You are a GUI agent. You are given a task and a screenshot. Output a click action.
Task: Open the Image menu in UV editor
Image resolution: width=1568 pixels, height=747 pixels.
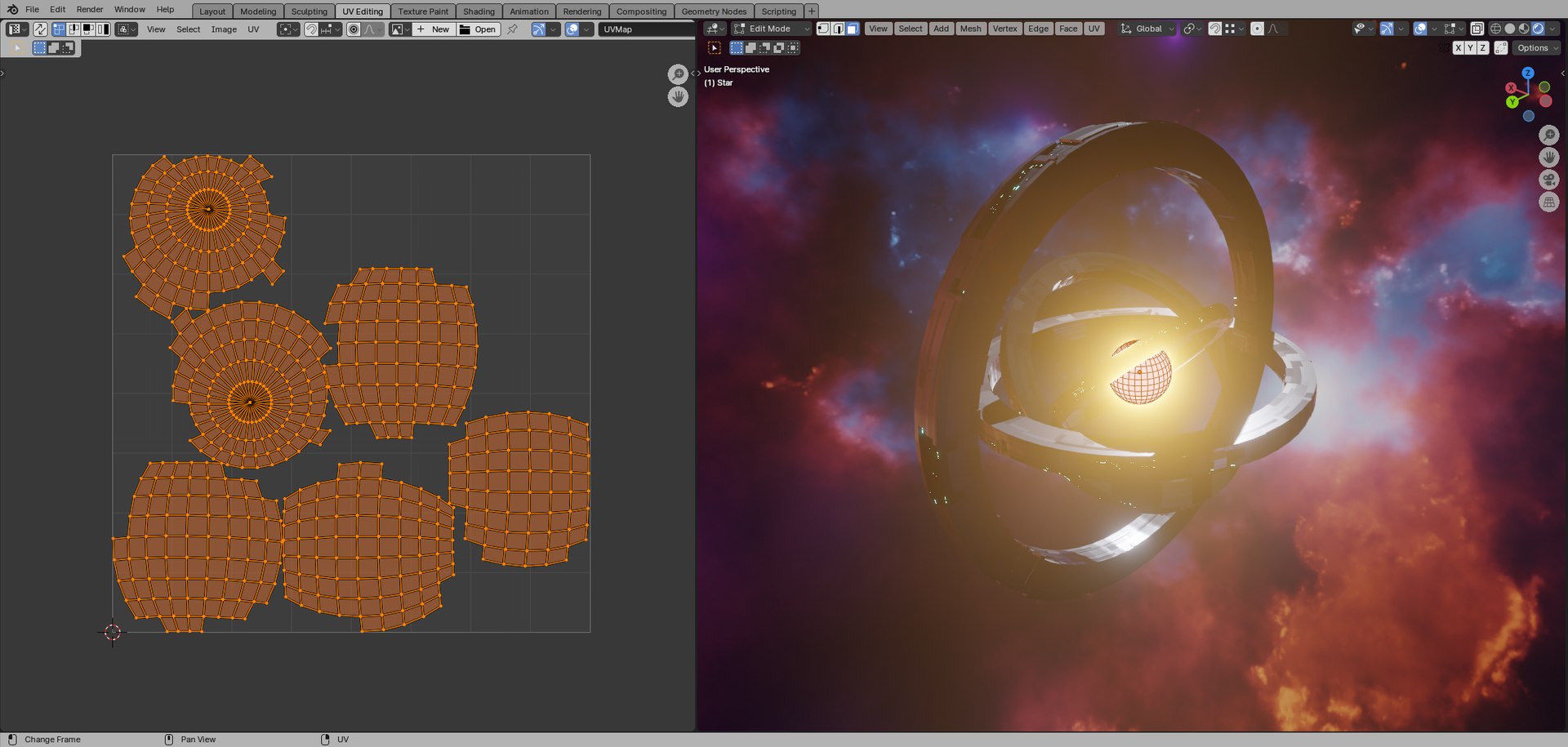tap(224, 29)
